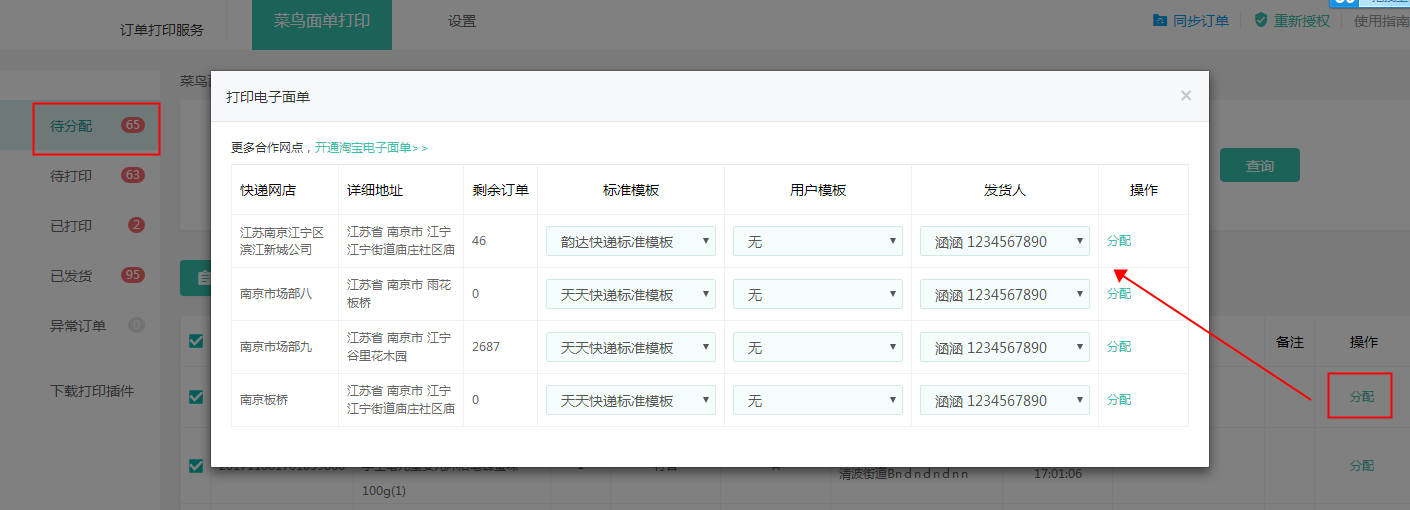The width and height of the screenshot is (1410, 510).
Task: Select 待分配 in the sidebar
Action: (x=71, y=126)
